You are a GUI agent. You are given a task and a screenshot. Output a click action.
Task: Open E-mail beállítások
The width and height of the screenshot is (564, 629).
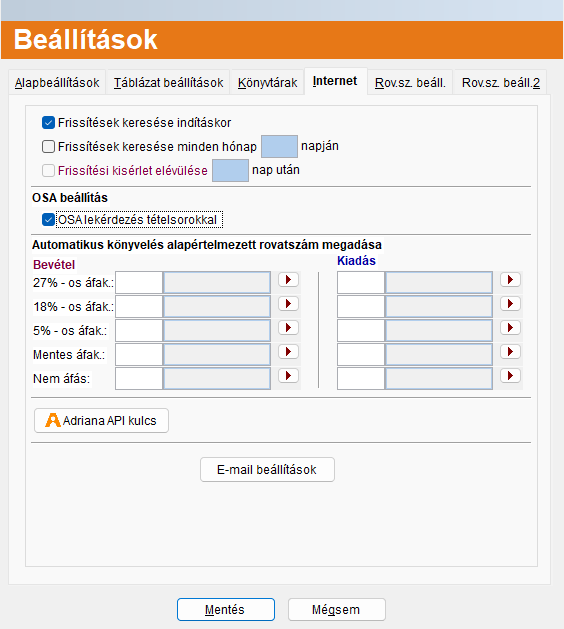click(267, 469)
